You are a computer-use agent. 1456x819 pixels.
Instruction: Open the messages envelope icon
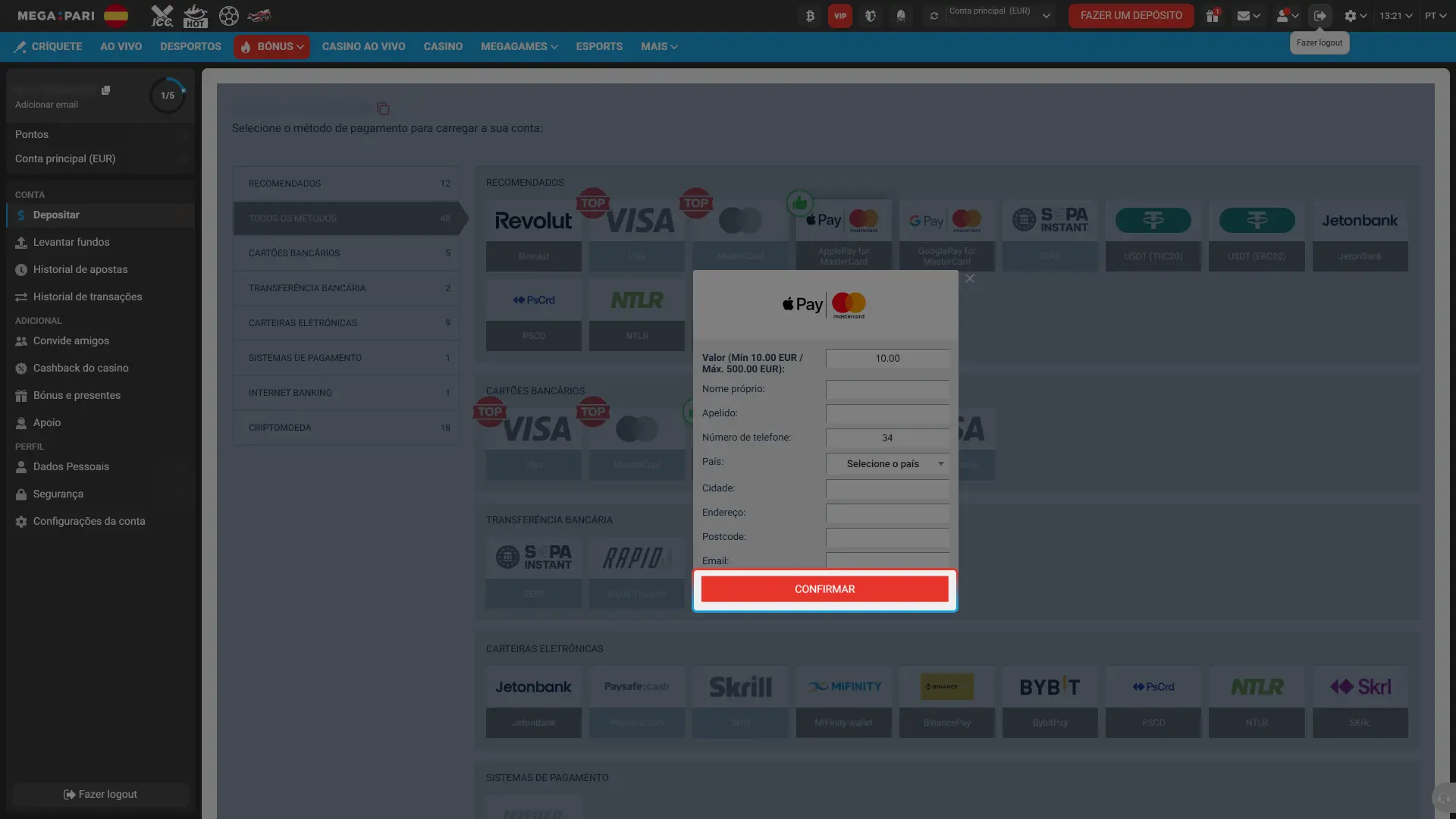tap(1248, 16)
